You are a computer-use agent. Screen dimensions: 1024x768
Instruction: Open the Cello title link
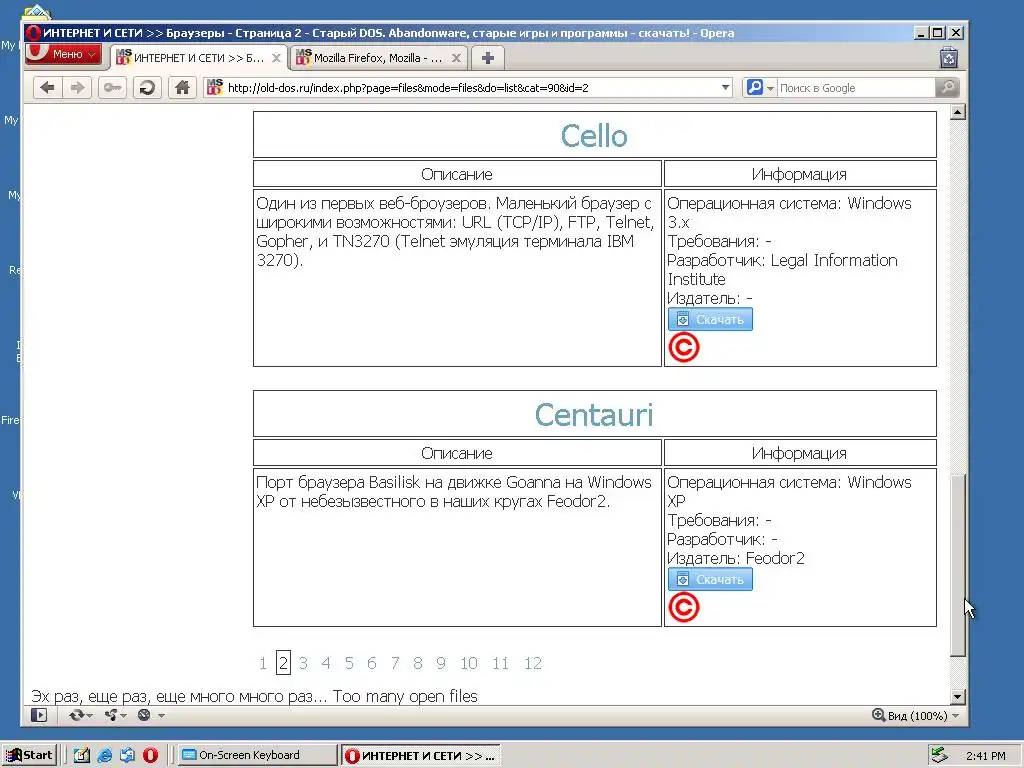click(594, 136)
